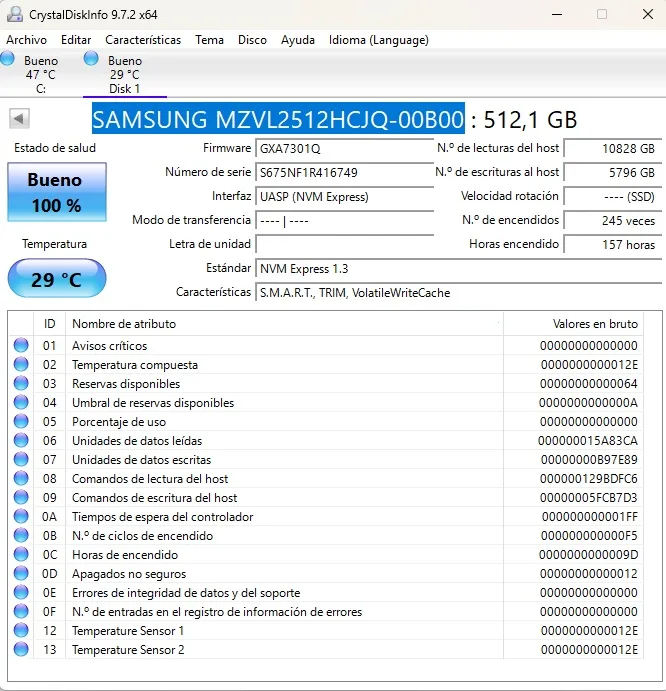Click raw value 0000000000009D
666x691 pixels.
[x=588, y=554]
